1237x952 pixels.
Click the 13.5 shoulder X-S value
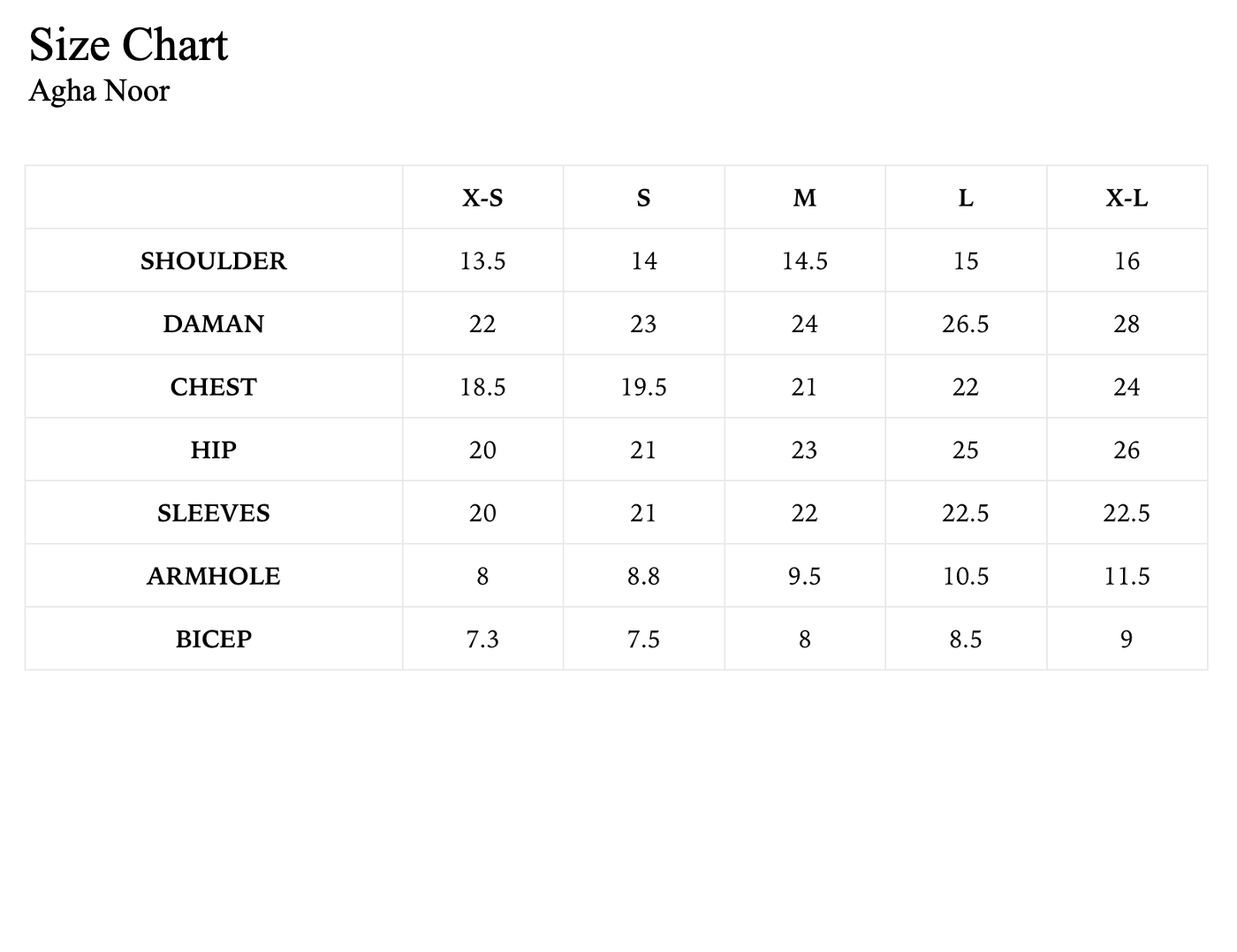pyautogui.click(x=482, y=261)
